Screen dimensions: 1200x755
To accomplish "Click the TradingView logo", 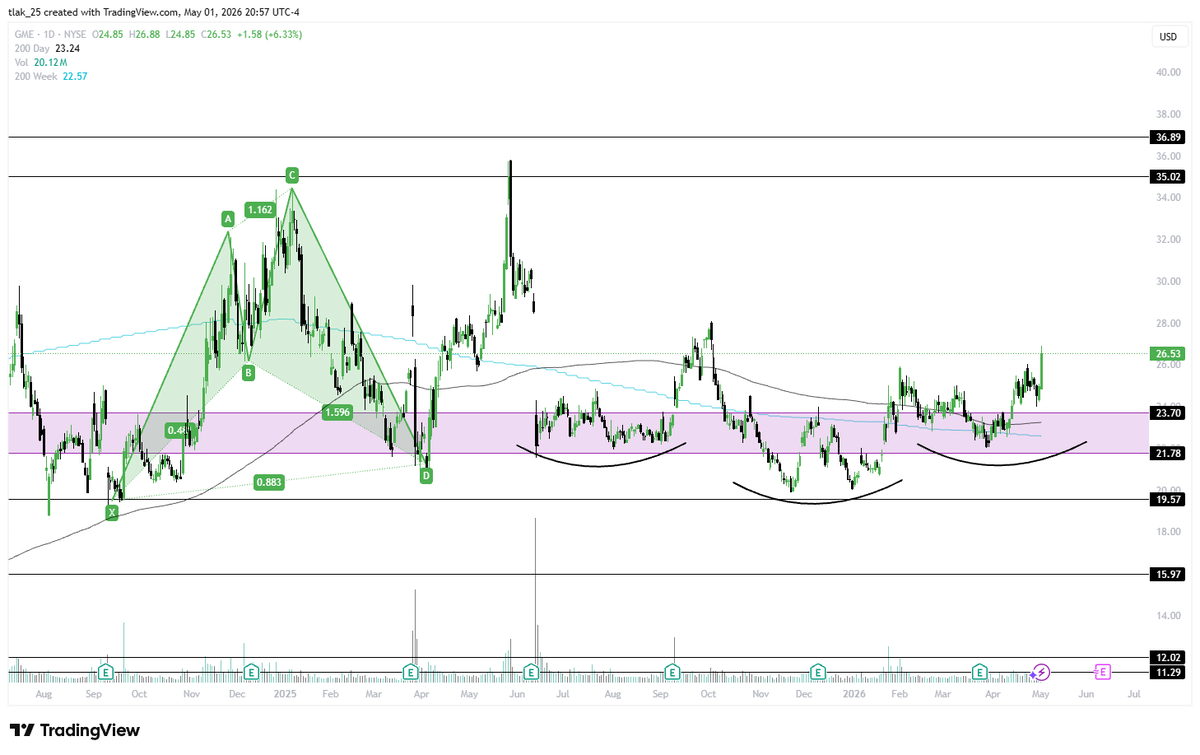I will 75,731.
